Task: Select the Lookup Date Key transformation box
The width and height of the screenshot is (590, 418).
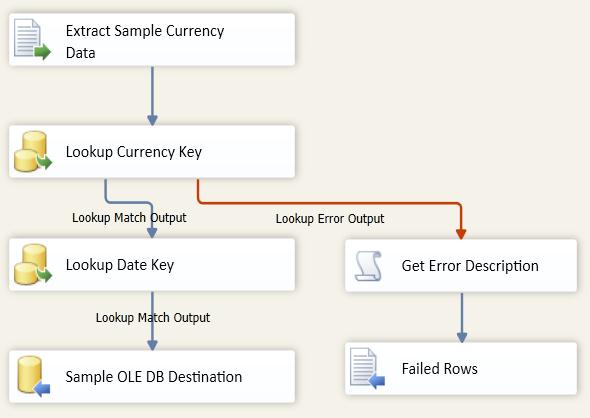Action: coord(152,264)
